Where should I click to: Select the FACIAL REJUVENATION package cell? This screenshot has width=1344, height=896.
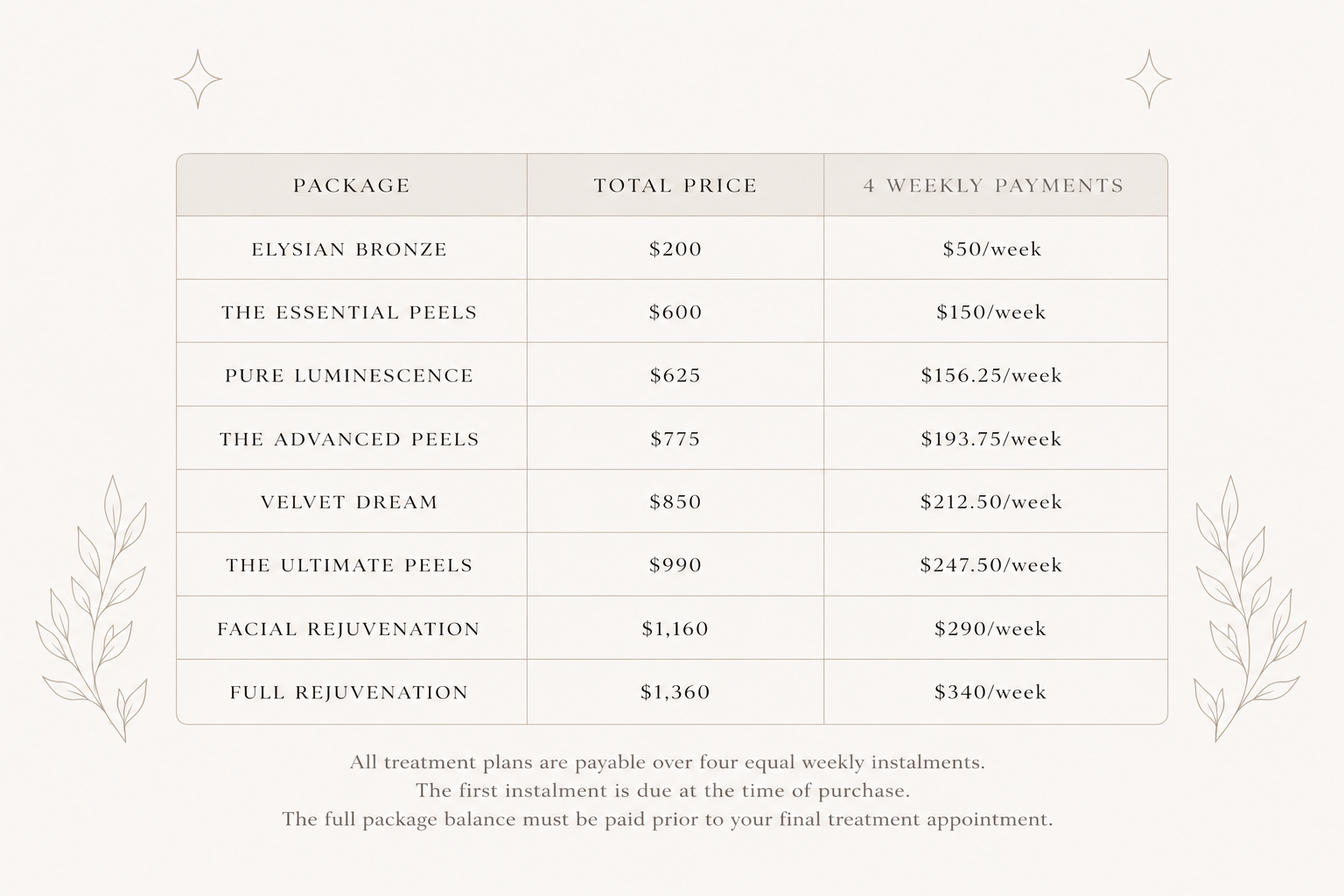pos(350,629)
